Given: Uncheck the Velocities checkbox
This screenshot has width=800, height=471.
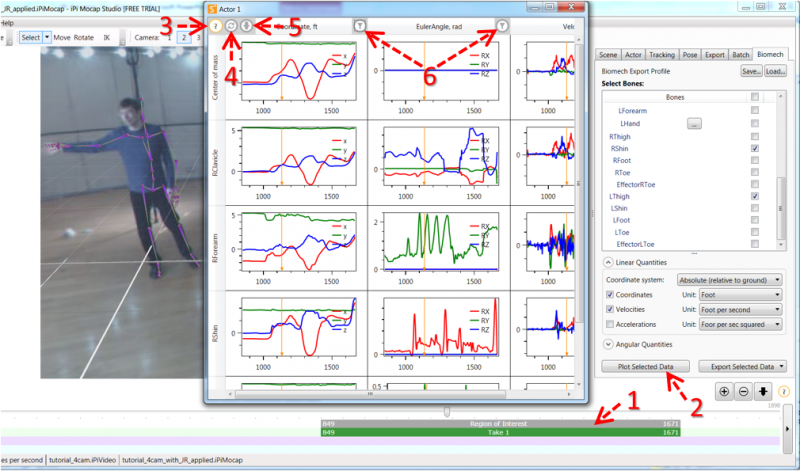Looking at the screenshot, I should 610,309.
